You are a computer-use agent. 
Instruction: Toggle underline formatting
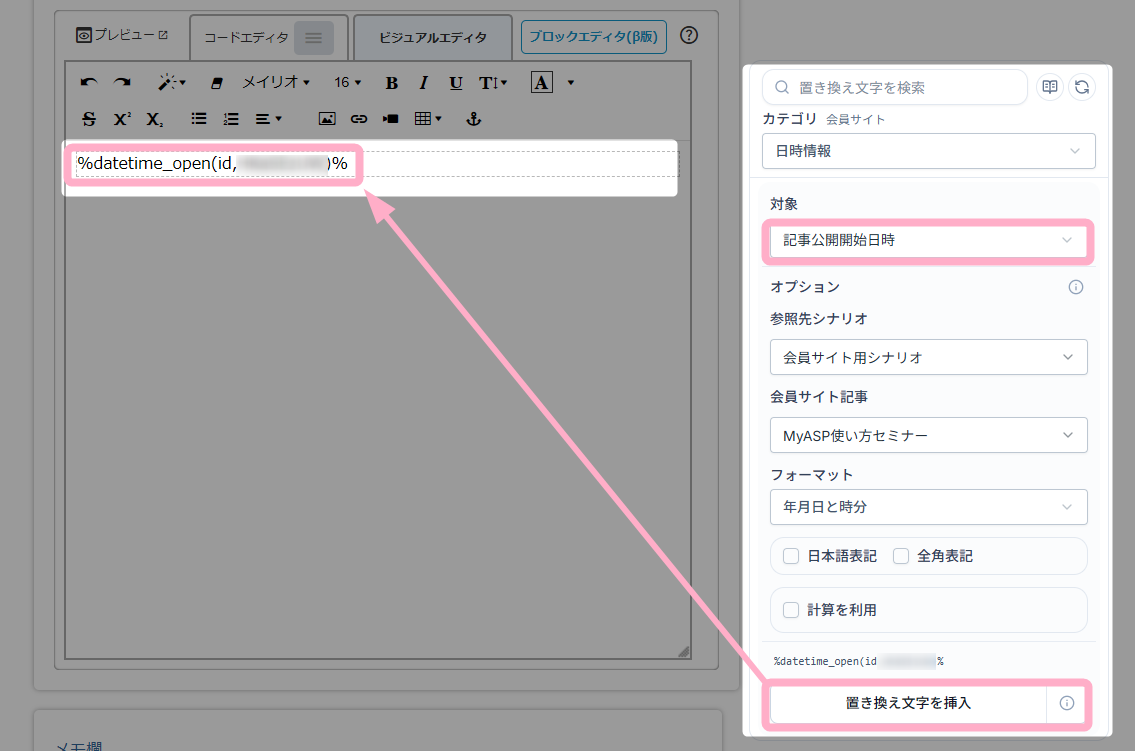pos(455,83)
